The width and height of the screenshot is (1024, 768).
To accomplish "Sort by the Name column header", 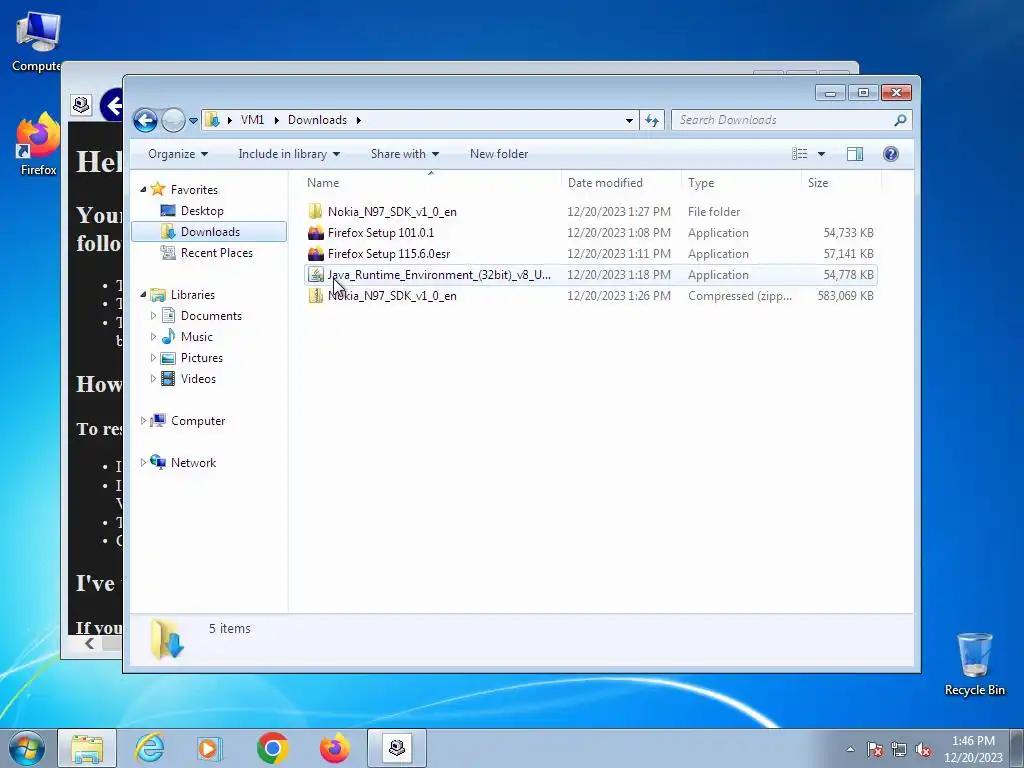I will point(430,183).
